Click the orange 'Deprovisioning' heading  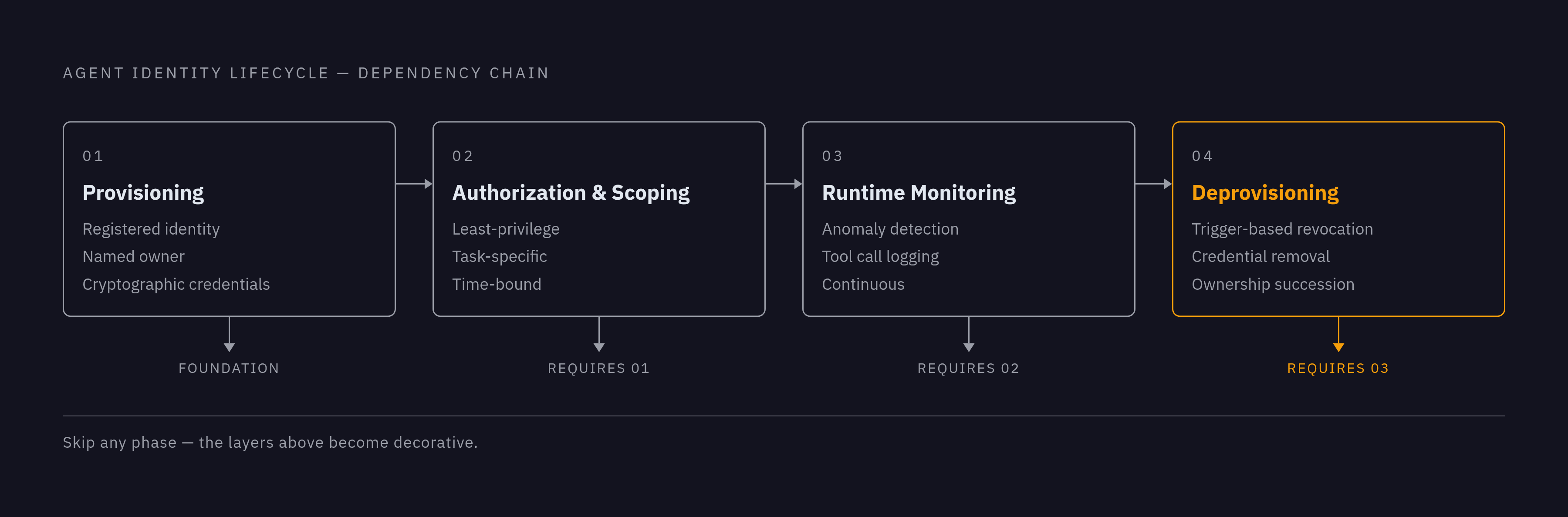[x=1265, y=193]
